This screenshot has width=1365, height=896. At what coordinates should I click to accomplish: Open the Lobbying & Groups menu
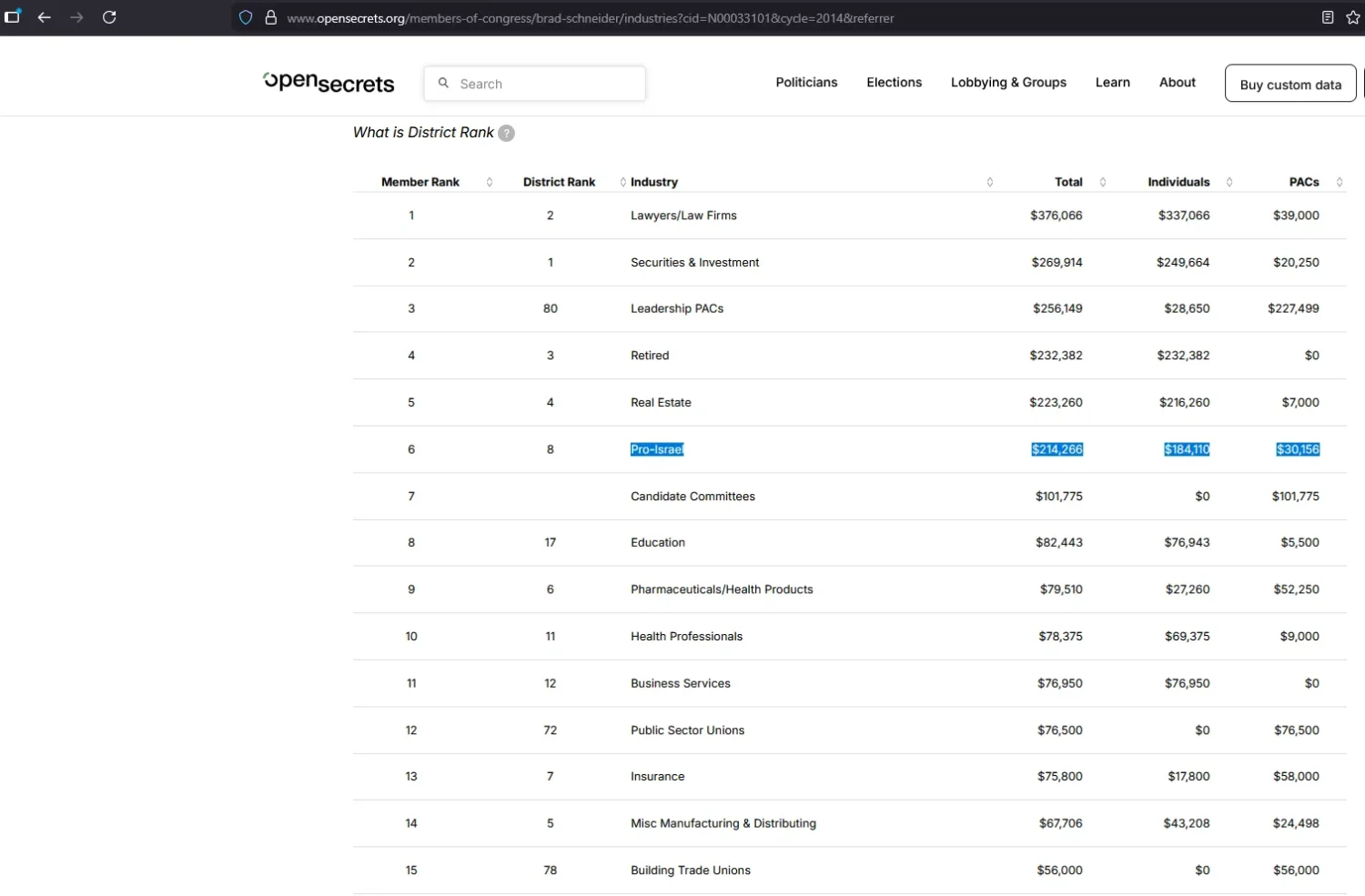pyautogui.click(x=1008, y=82)
